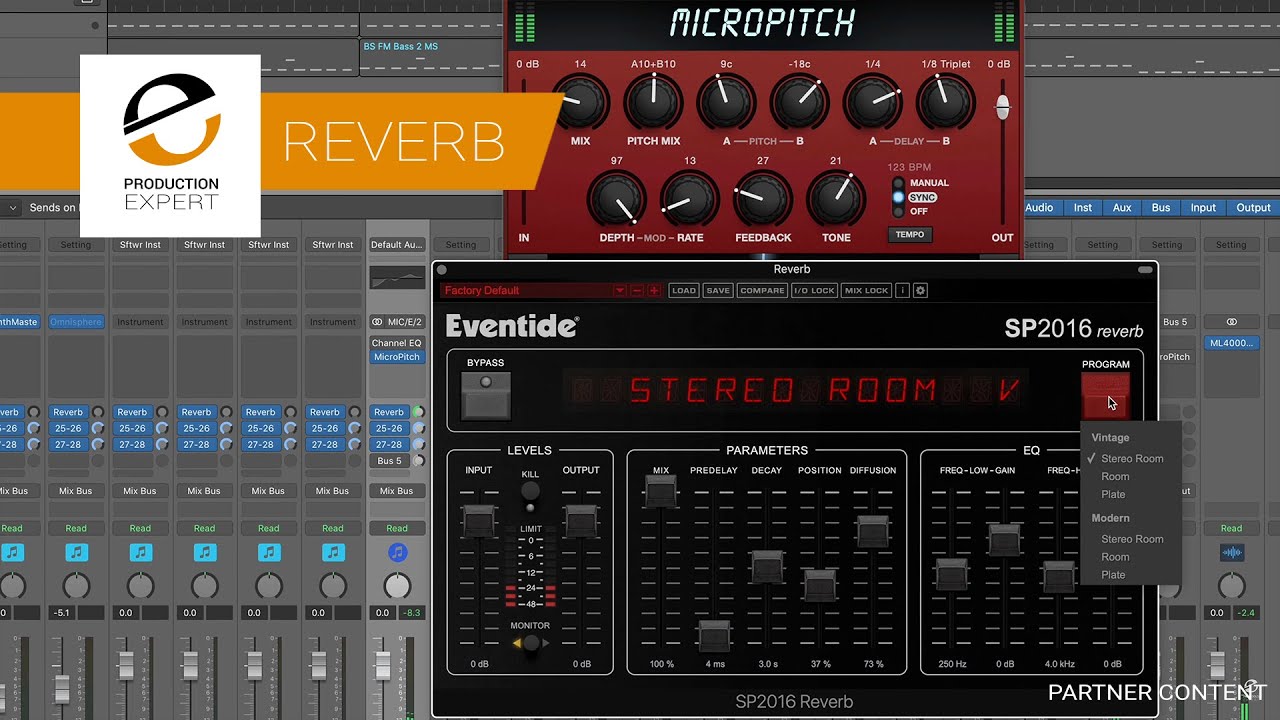Click the MicroPitch DEPTH knob
Viewport: 1280px width, 720px height.
[617, 199]
